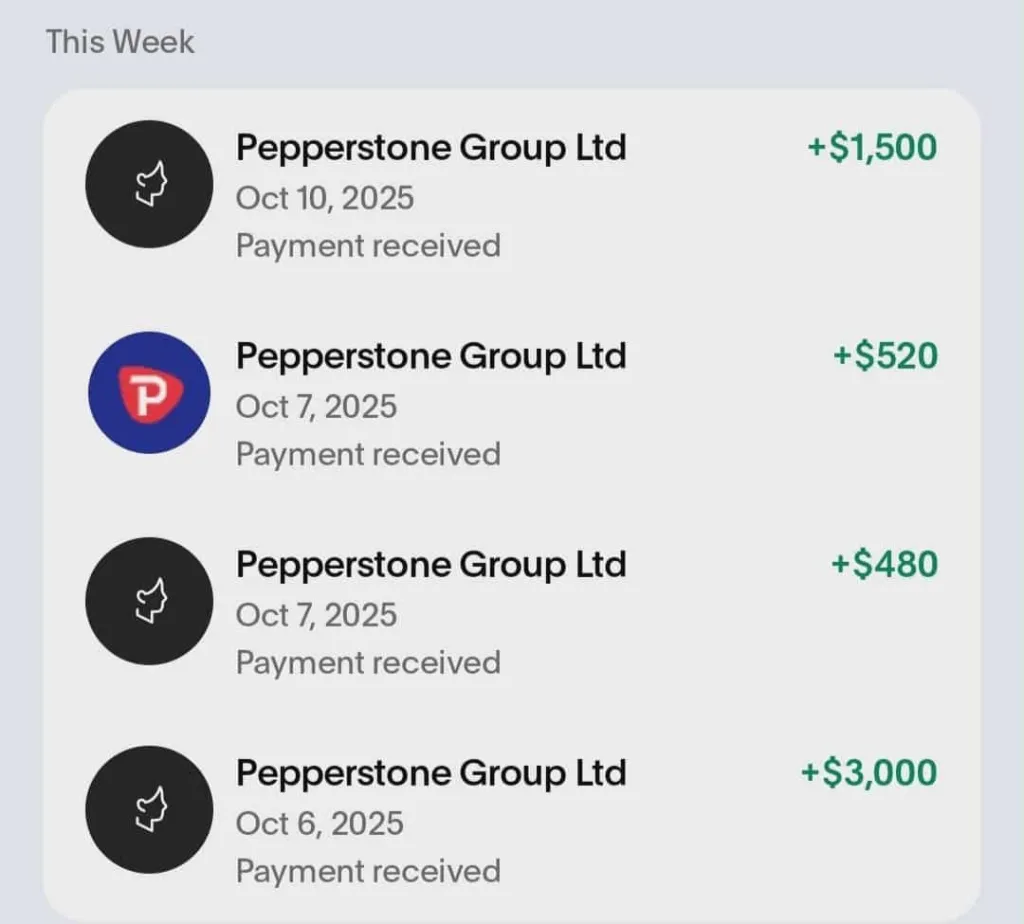Click Payment received under the Oct 10 transaction
1024x924 pixels.
pyautogui.click(x=368, y=246)
